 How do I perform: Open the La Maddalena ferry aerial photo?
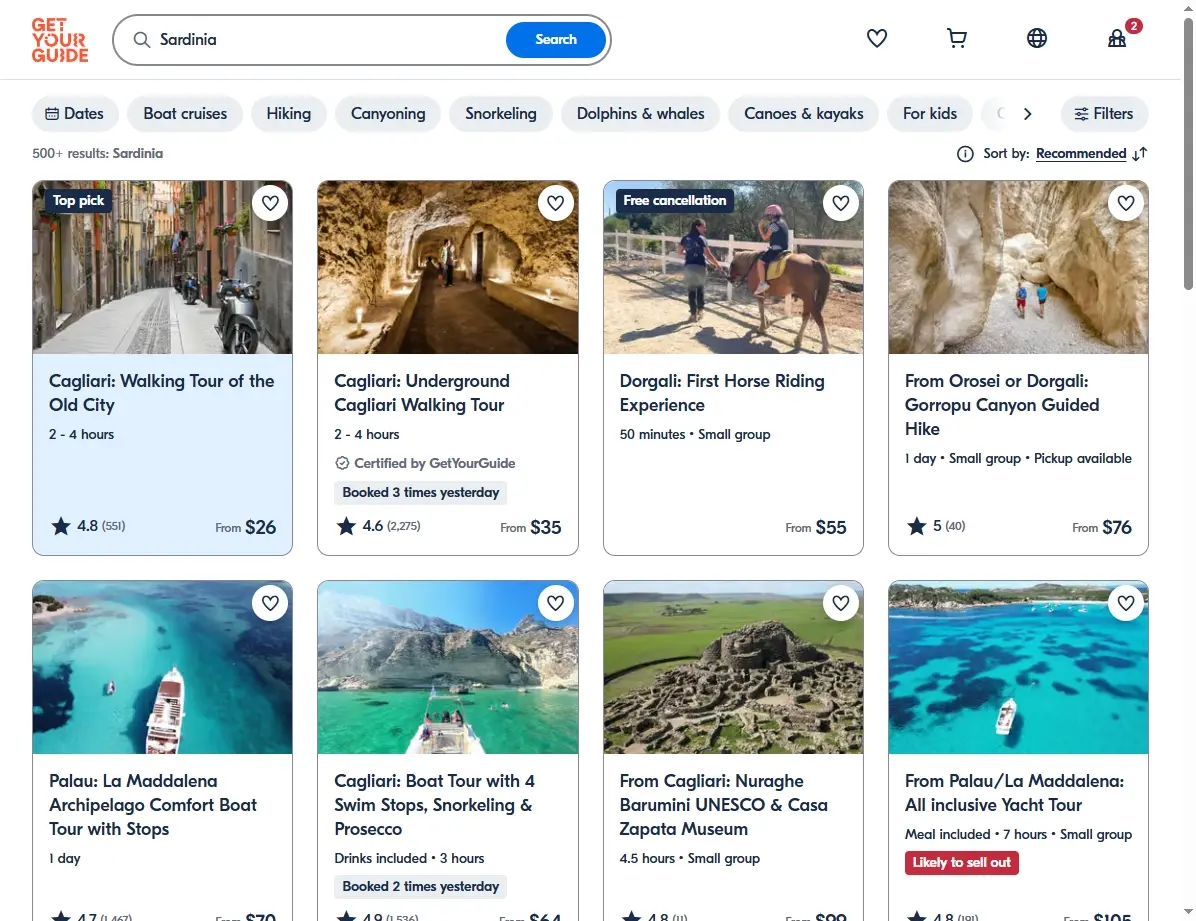tap(162, 668)
